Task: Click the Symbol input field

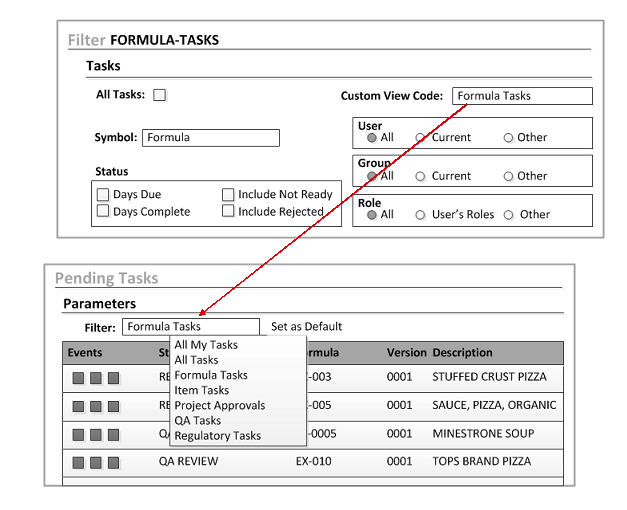Action: click(x=210, y=138)
